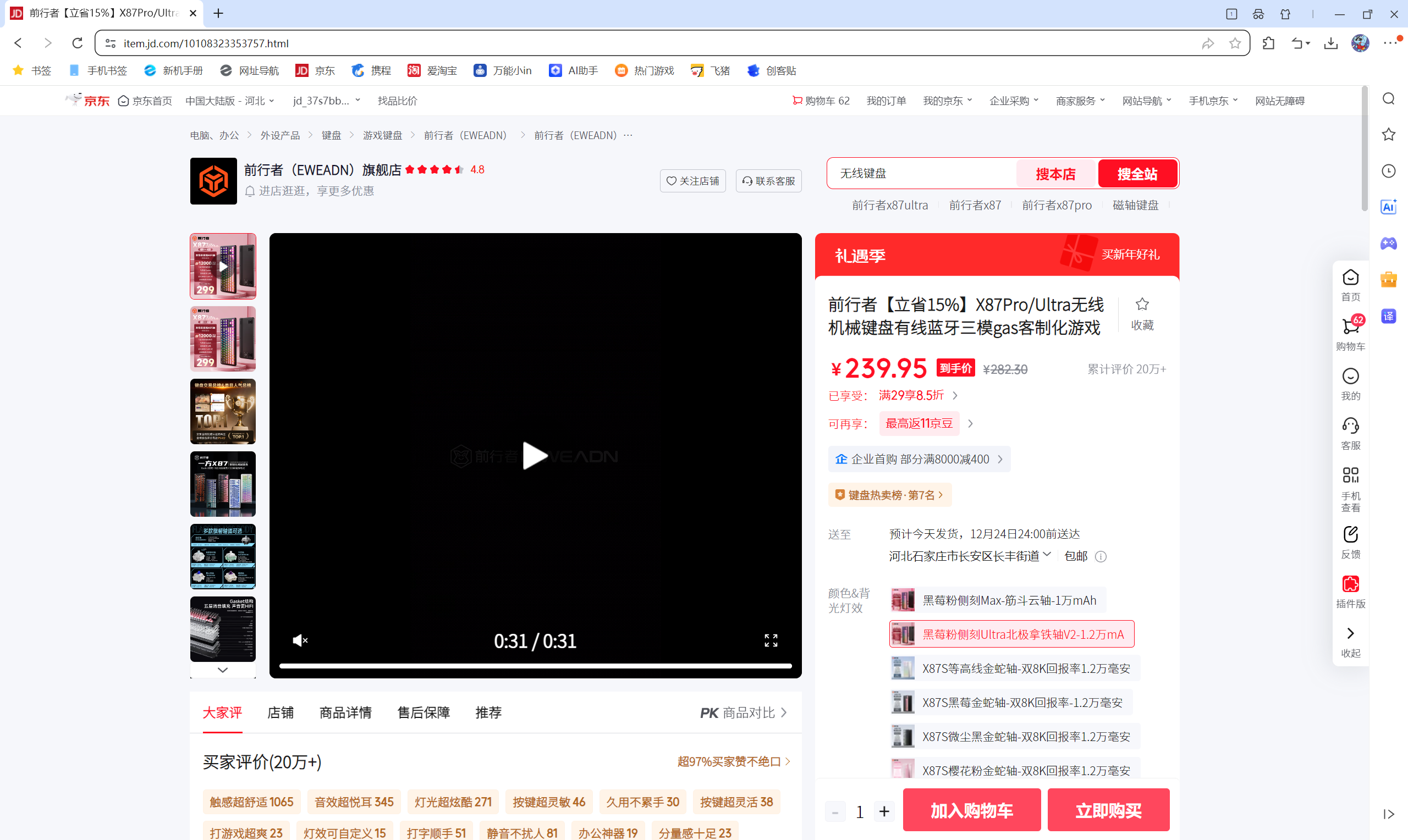Click the sidebar 首页 home icon
Viewport: 1408px width, 840px height.
pos(1350,278)
